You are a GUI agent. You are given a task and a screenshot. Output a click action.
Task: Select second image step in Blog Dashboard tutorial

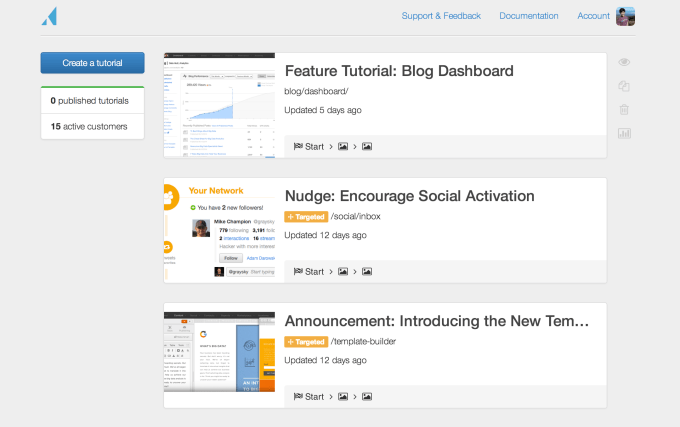pyautogui.click(x=367, y=147)
